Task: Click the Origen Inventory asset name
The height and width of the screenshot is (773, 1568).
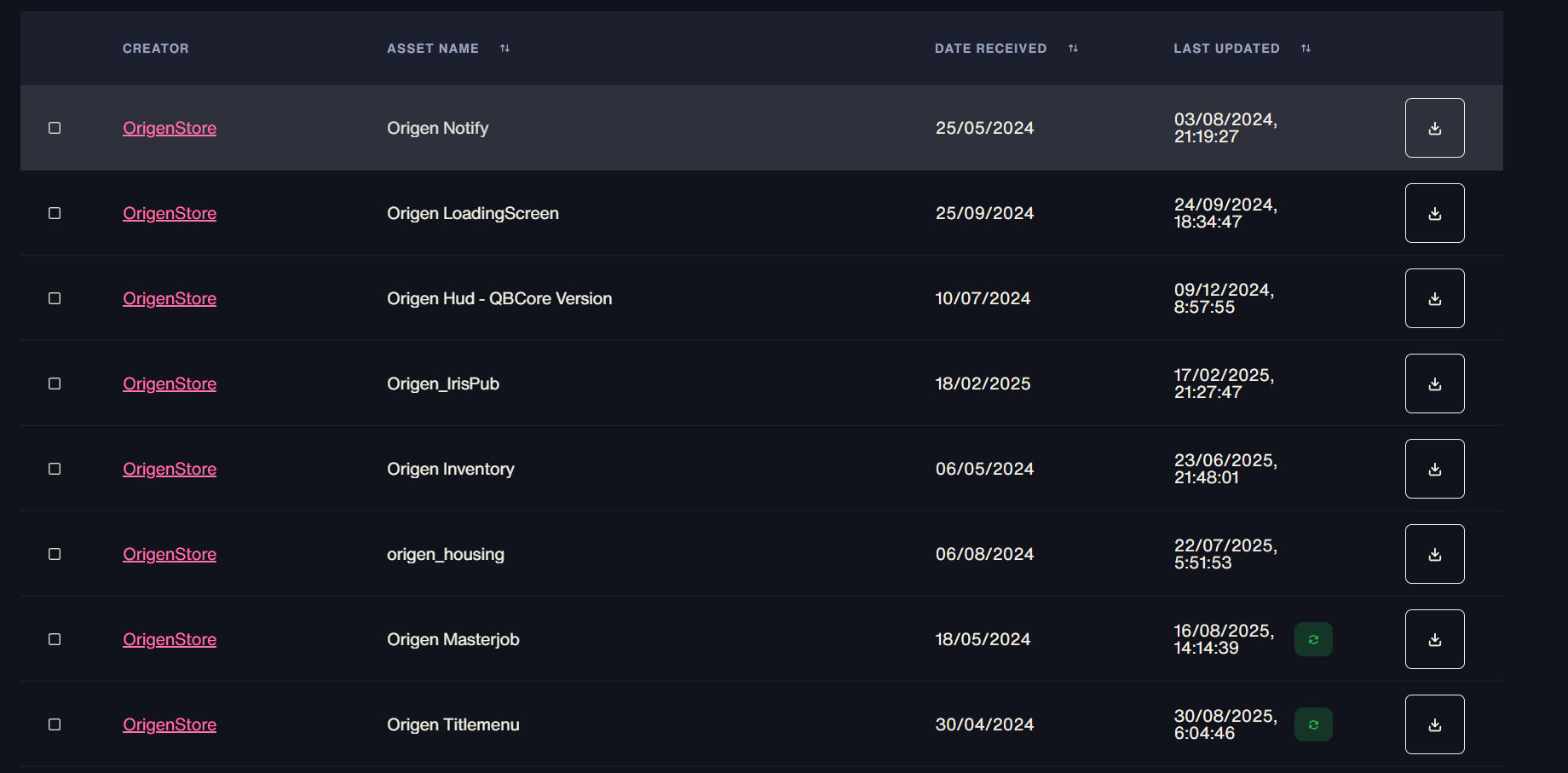Action: pos(451,469)
